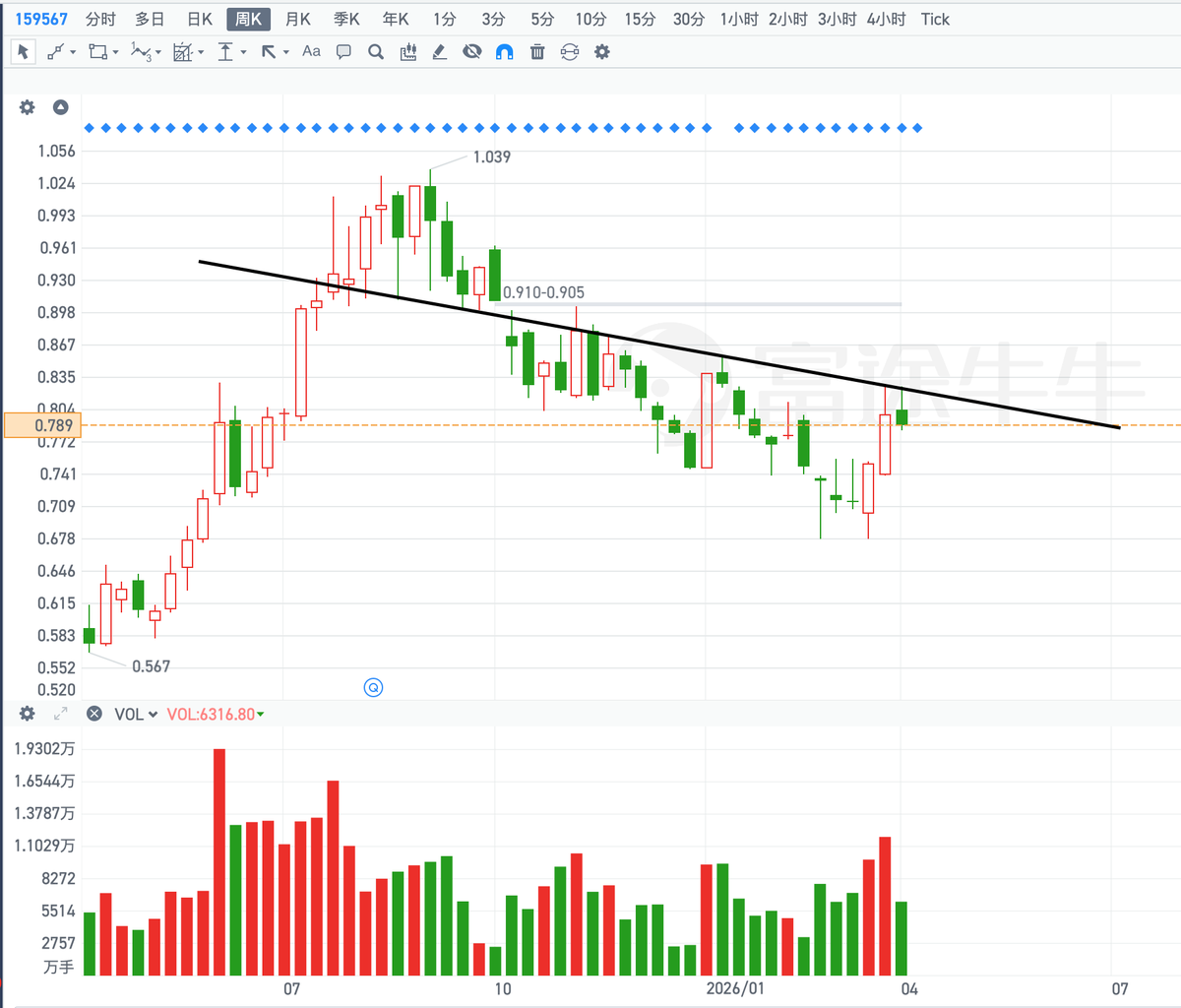Click the magnifier zoom tool
Image resolution: width=1181 pixels, height=1008 pixels.
point(376,51)
